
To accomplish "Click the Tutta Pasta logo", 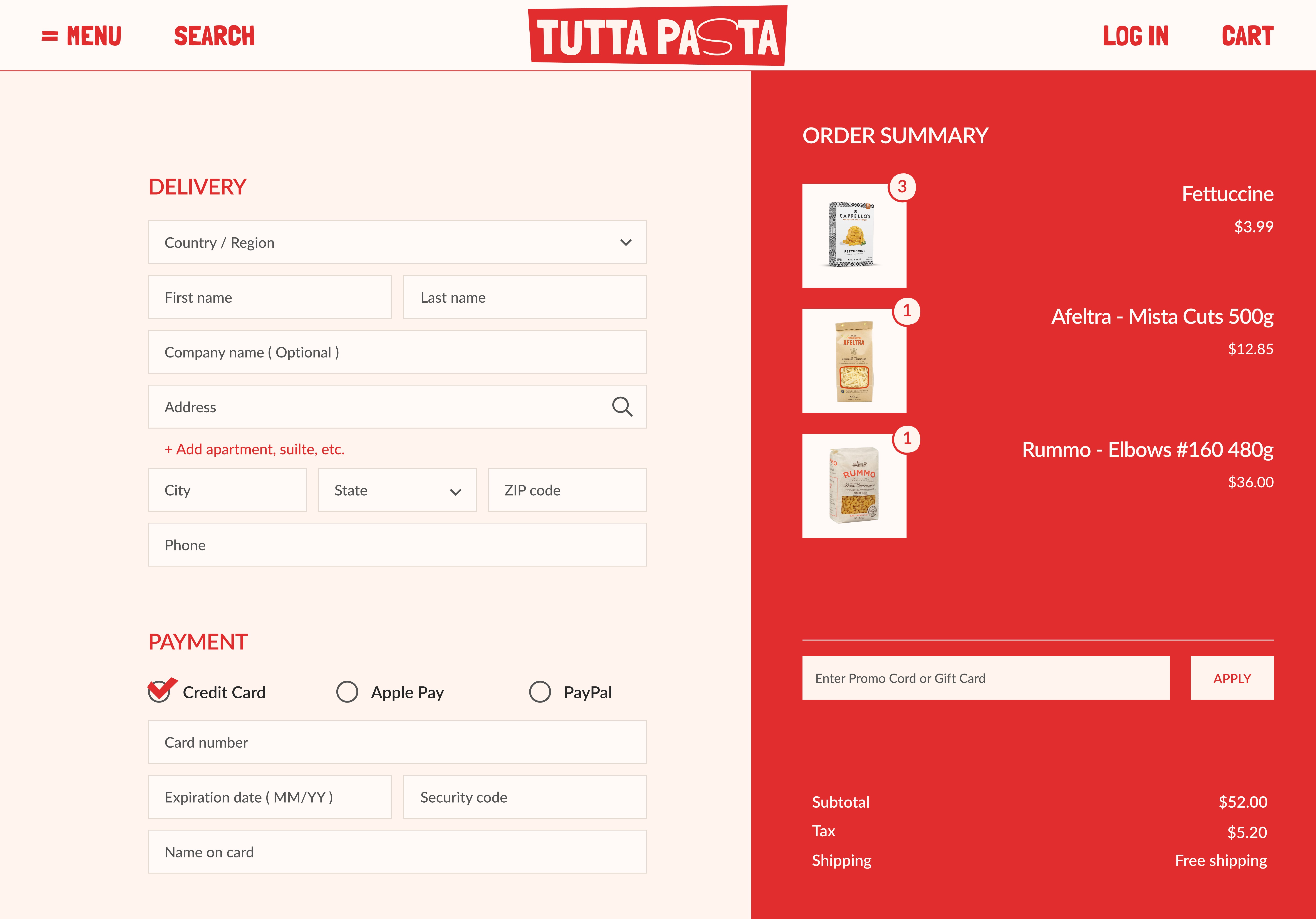I will [x=657, y=36].
